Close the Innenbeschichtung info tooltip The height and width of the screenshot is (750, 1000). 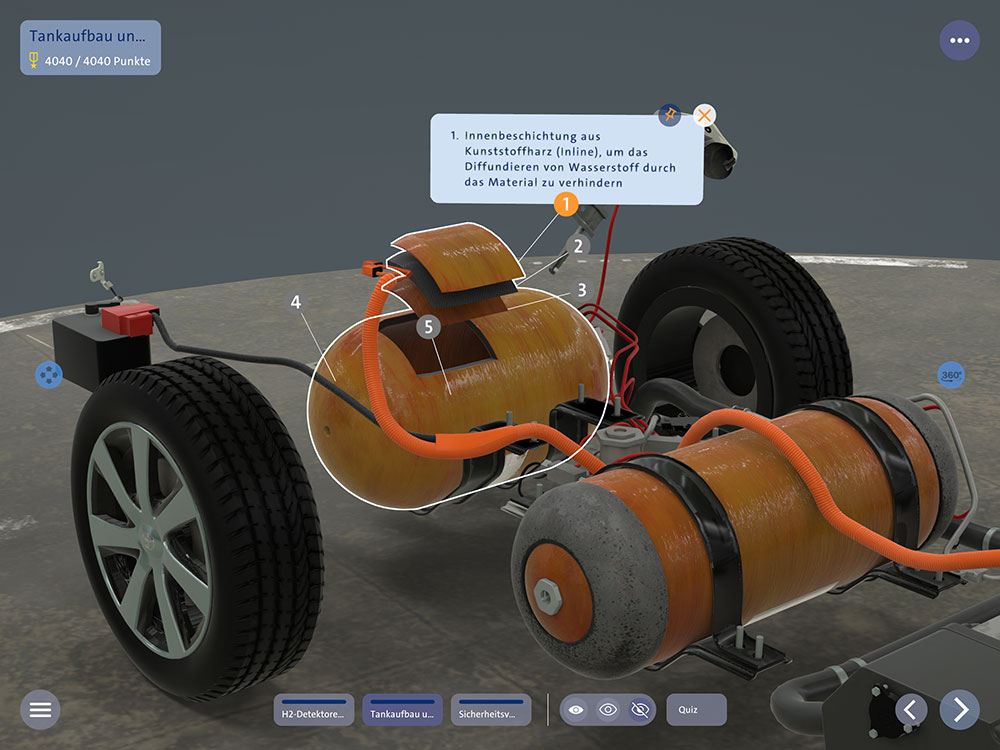(705, 115)
